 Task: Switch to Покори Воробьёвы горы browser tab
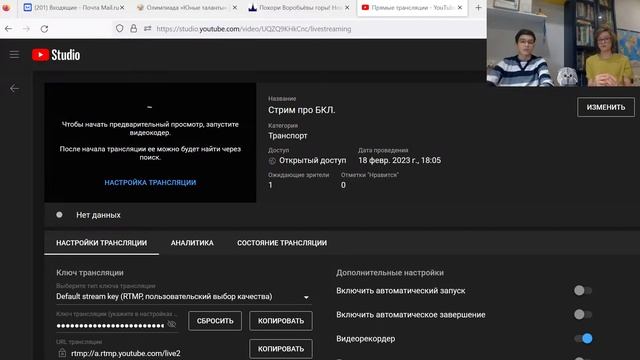pyautogui.click(x=299, y=8)
